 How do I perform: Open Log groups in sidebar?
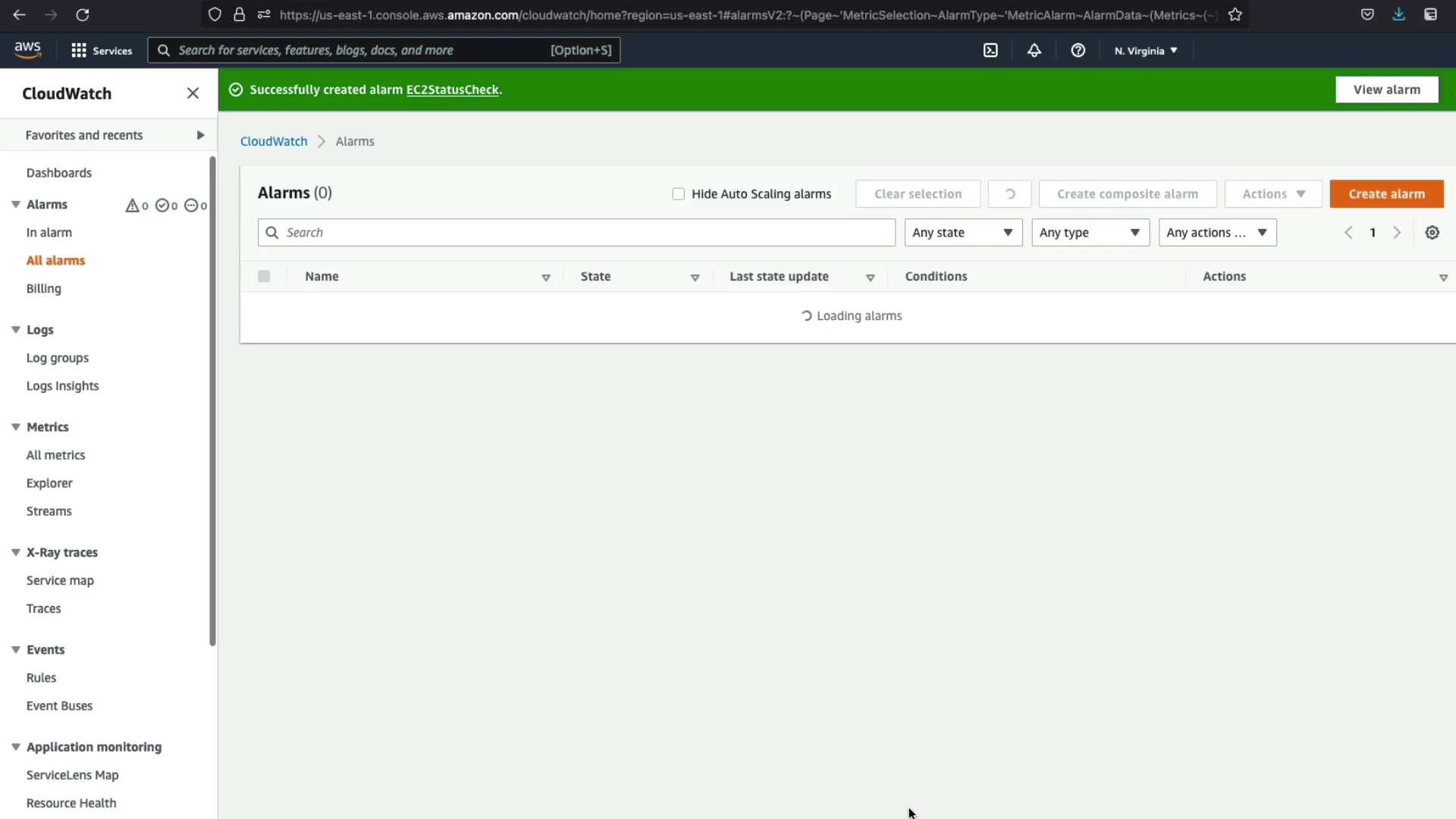pos(58,358)
